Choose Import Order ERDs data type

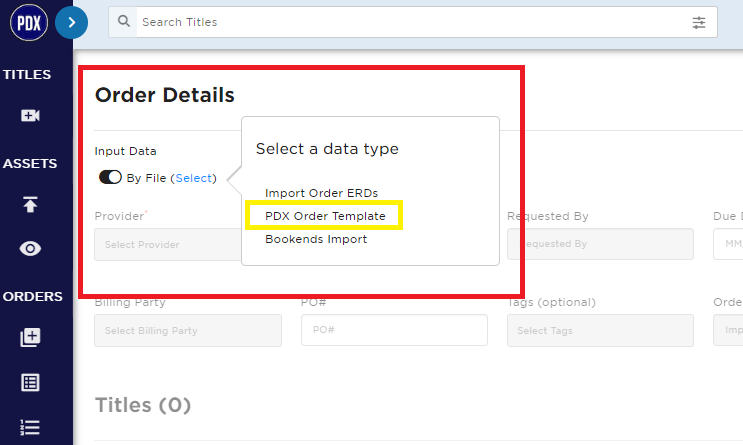pyautogui.click(x=321, y=193)
